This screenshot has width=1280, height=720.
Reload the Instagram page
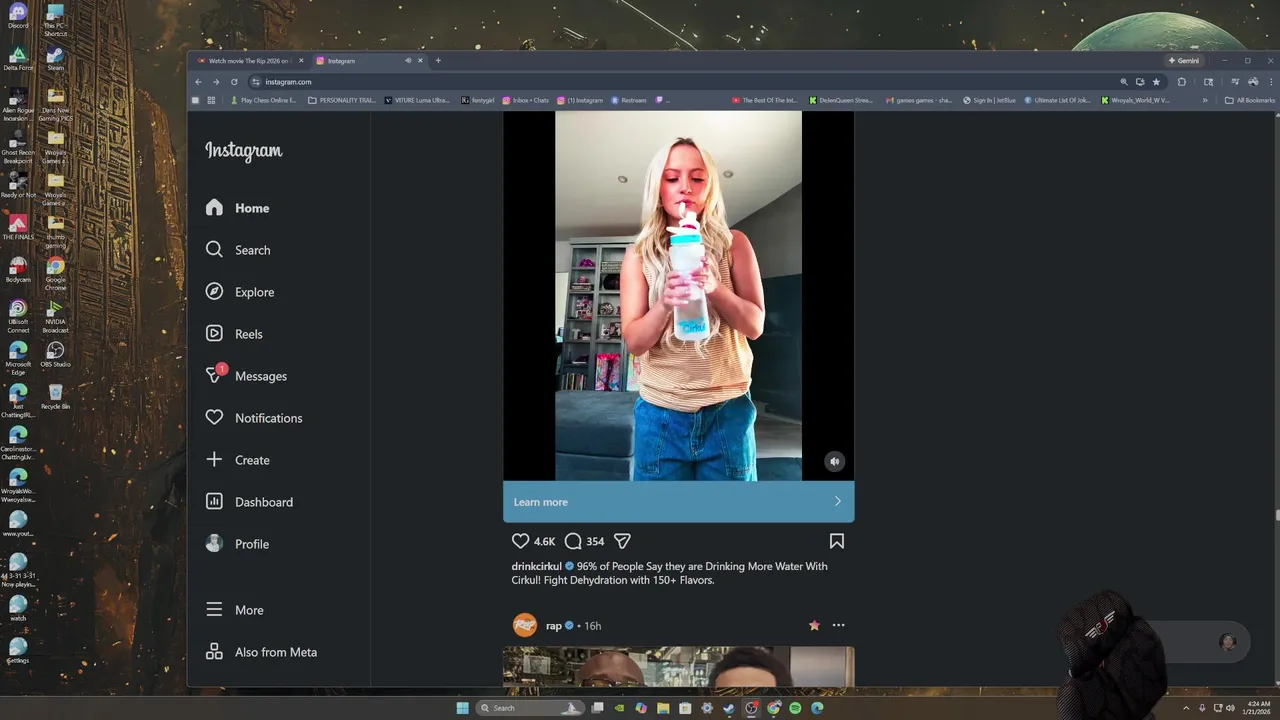[x=234, y=82]
